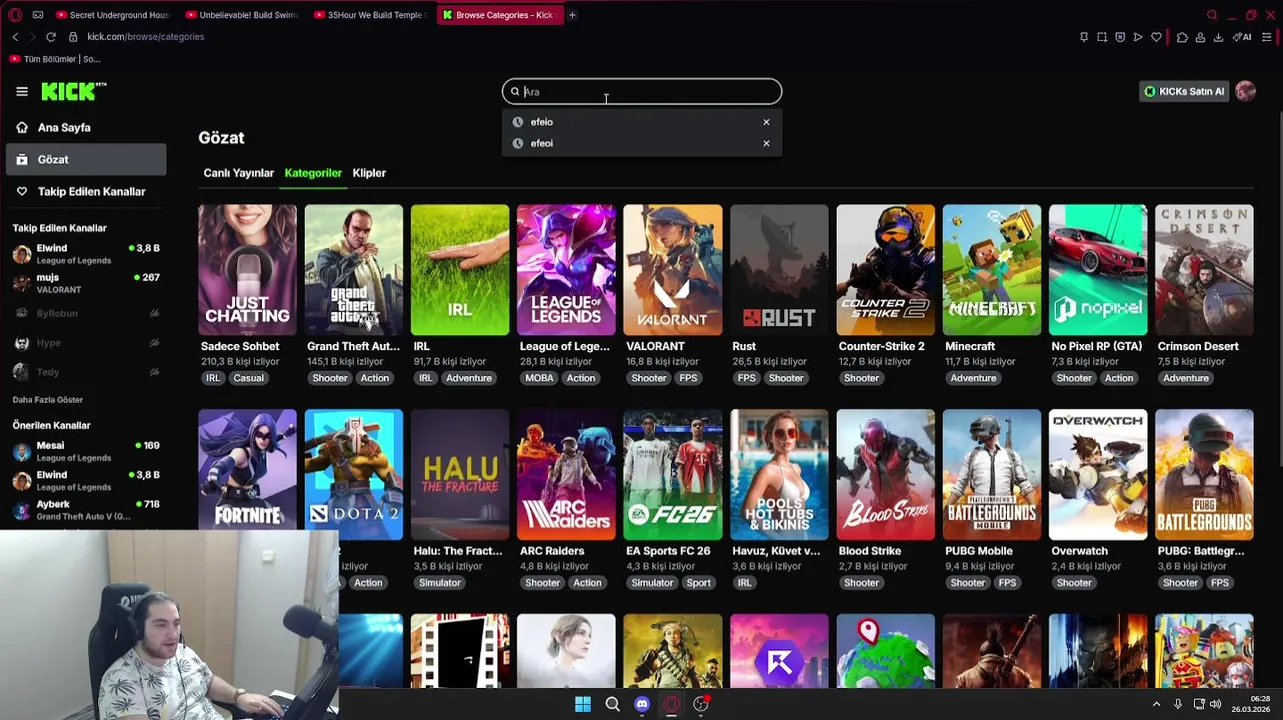The width and height of the screenshot is (1283, 720).
Task: Open the Minecraft category thumbnail
Action: click(992, 270)
